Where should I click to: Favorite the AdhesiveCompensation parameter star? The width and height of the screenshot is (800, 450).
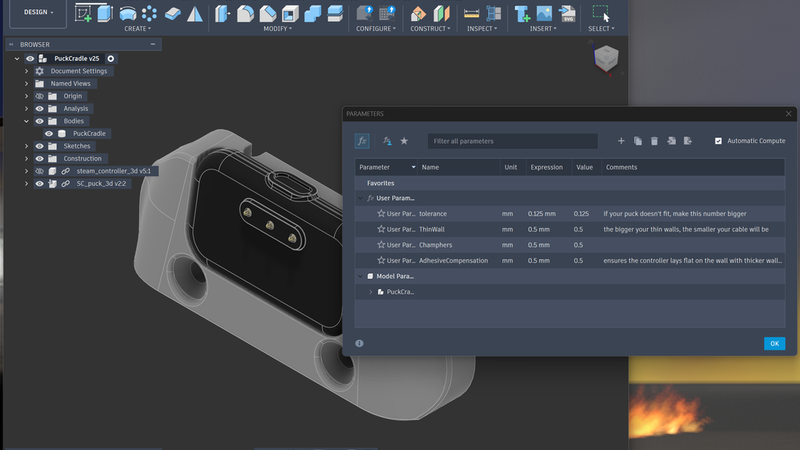point(381,260)
